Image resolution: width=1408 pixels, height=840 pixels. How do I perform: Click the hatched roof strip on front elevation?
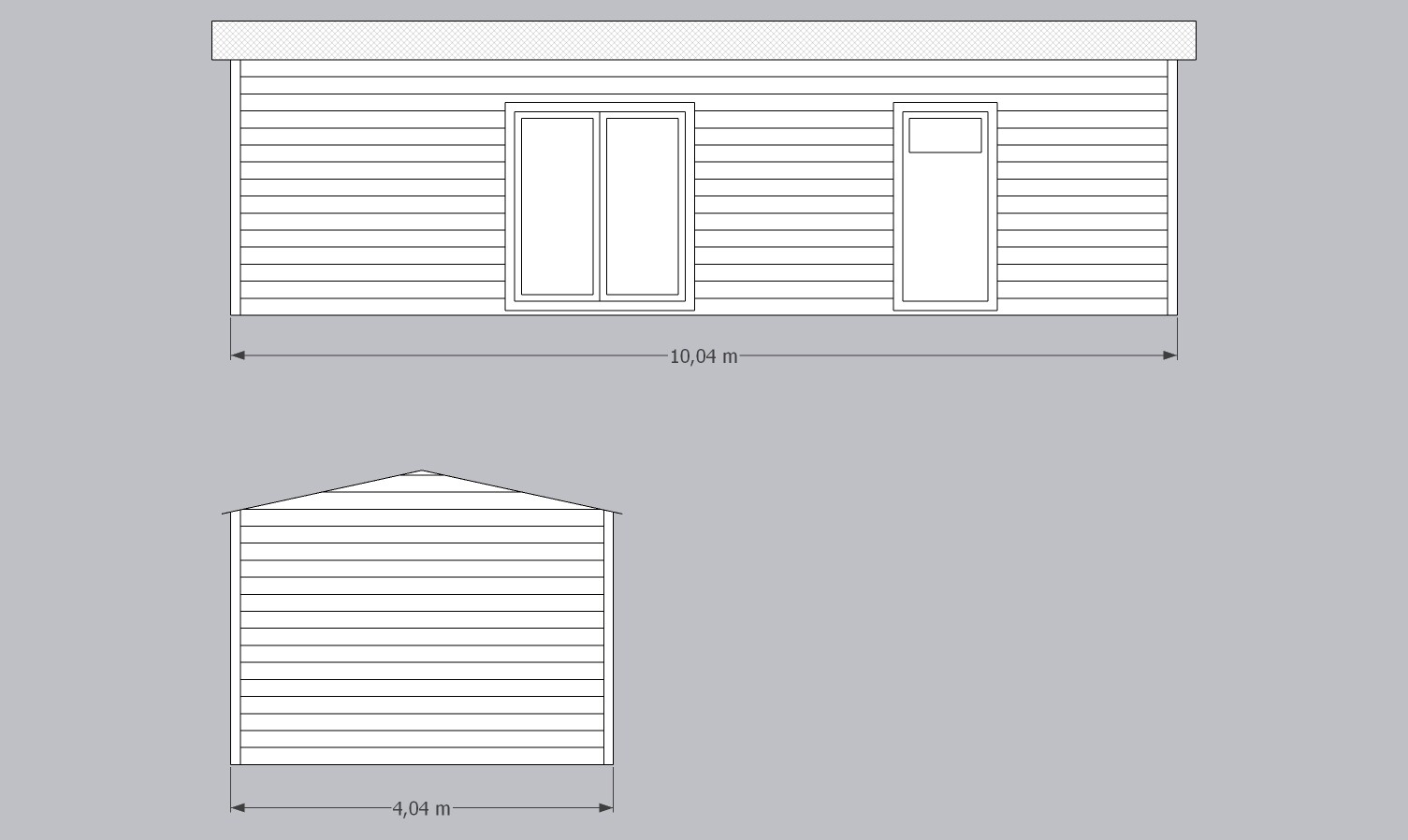[x=704, y=40]
